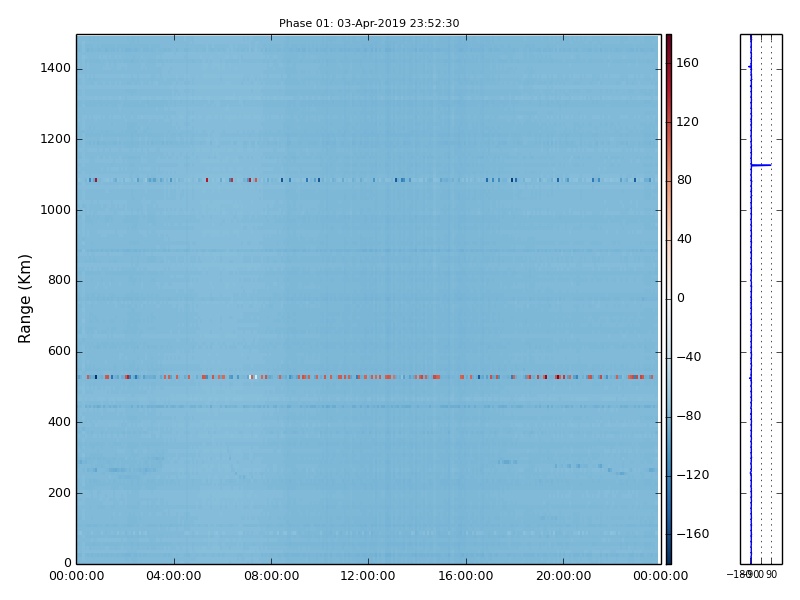
Task: Click the dark red top of the colorbar
Action: (669, 41)
